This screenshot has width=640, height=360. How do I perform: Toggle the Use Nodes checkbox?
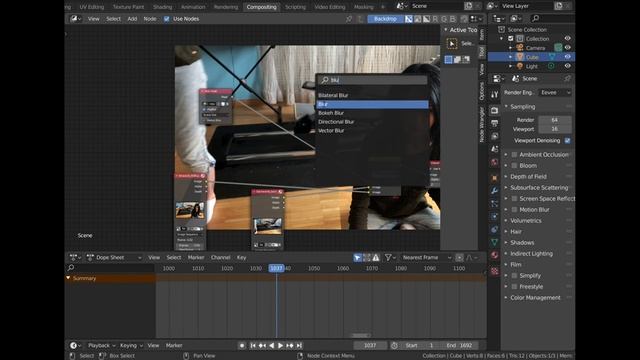click(x=167, y=19)
